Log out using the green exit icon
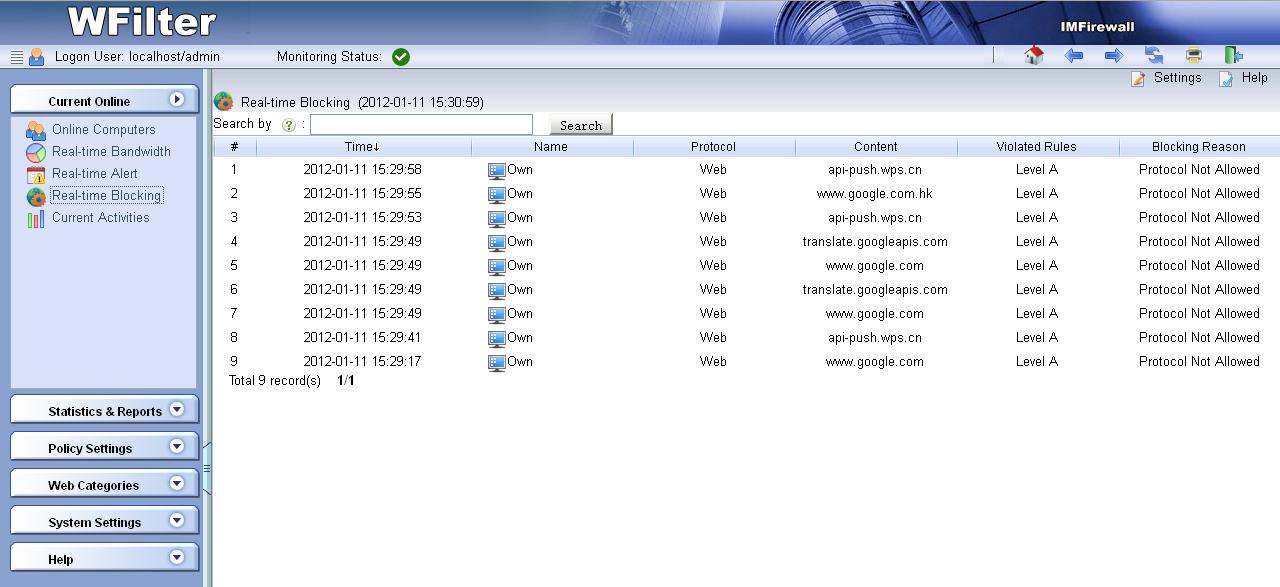 [x=1233, y=56]
